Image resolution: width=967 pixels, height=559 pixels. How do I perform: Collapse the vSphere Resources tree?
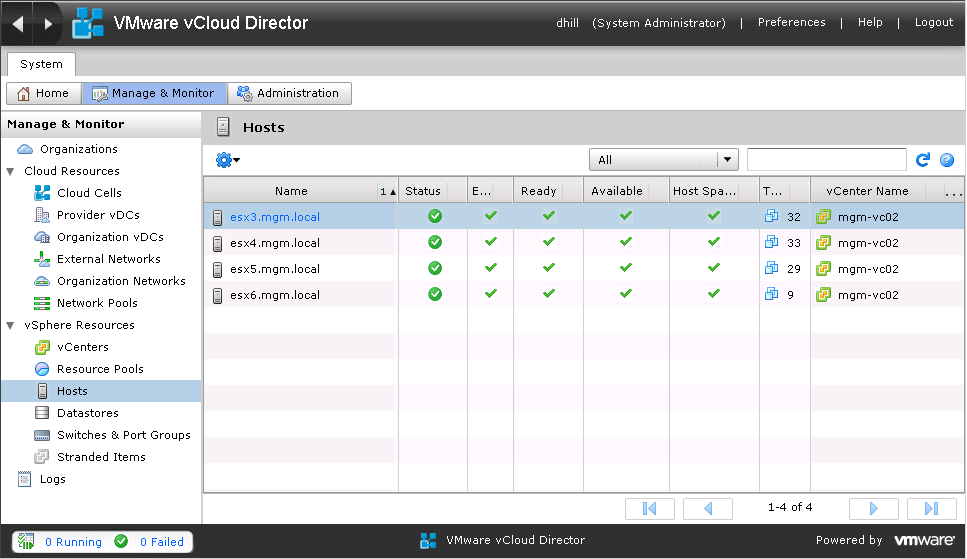tap(10, 325)
